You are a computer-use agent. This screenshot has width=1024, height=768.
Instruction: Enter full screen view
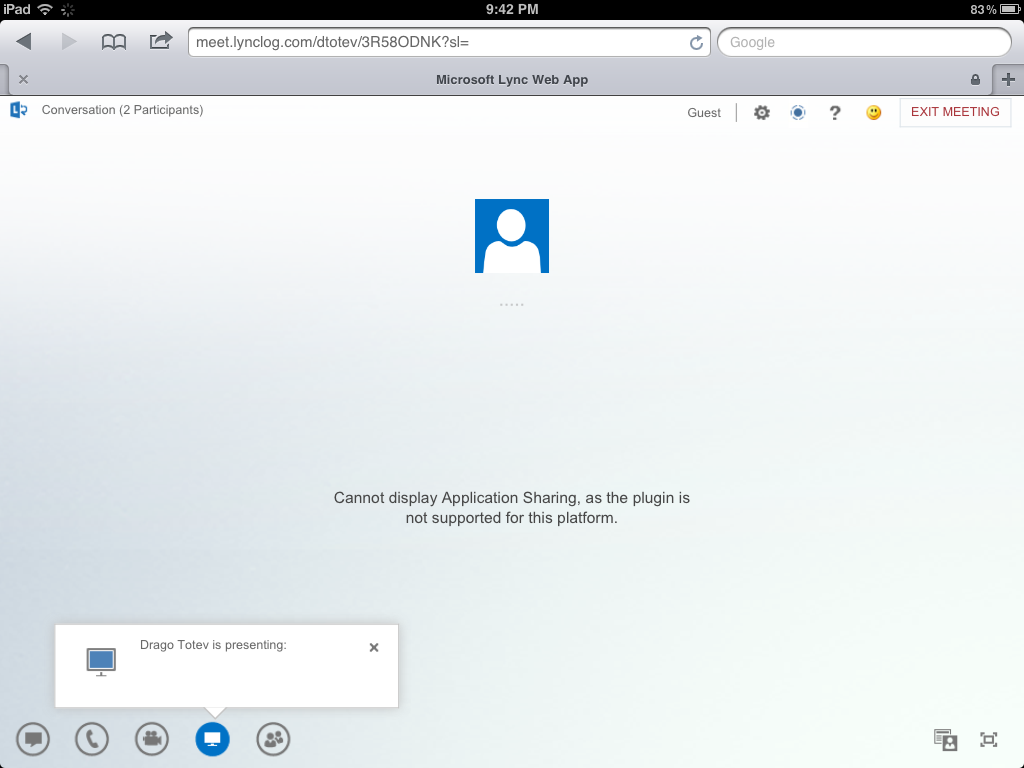(988, 739)
